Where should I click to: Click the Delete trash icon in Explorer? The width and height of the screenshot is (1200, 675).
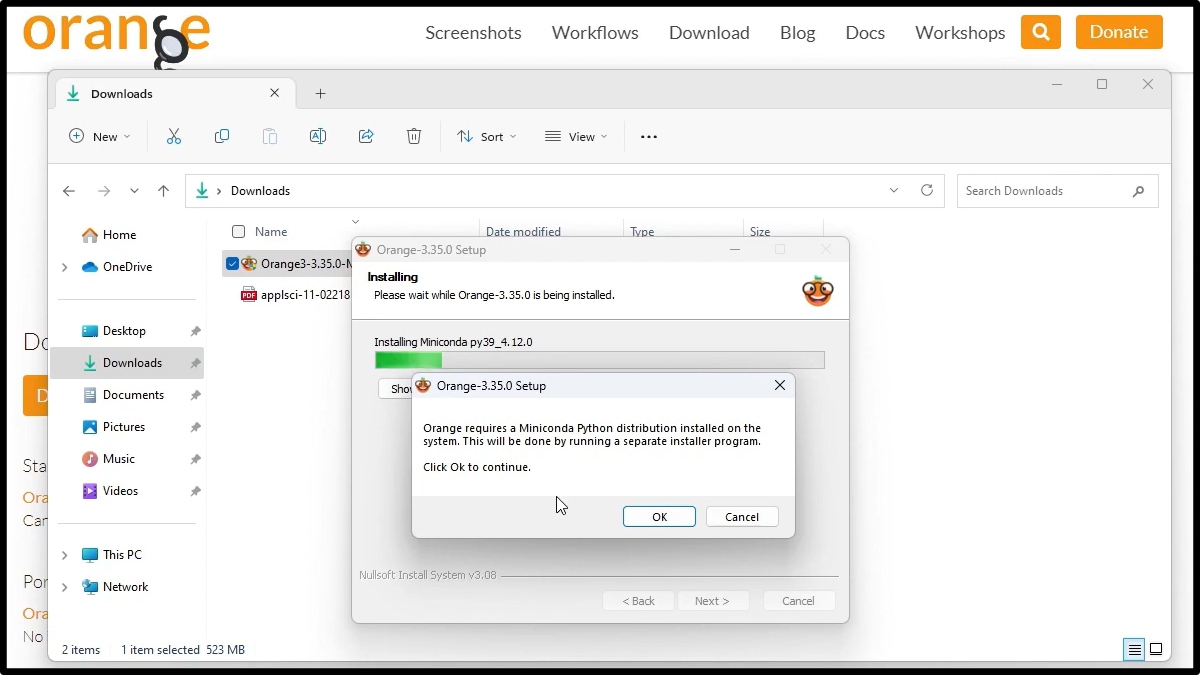414,137
